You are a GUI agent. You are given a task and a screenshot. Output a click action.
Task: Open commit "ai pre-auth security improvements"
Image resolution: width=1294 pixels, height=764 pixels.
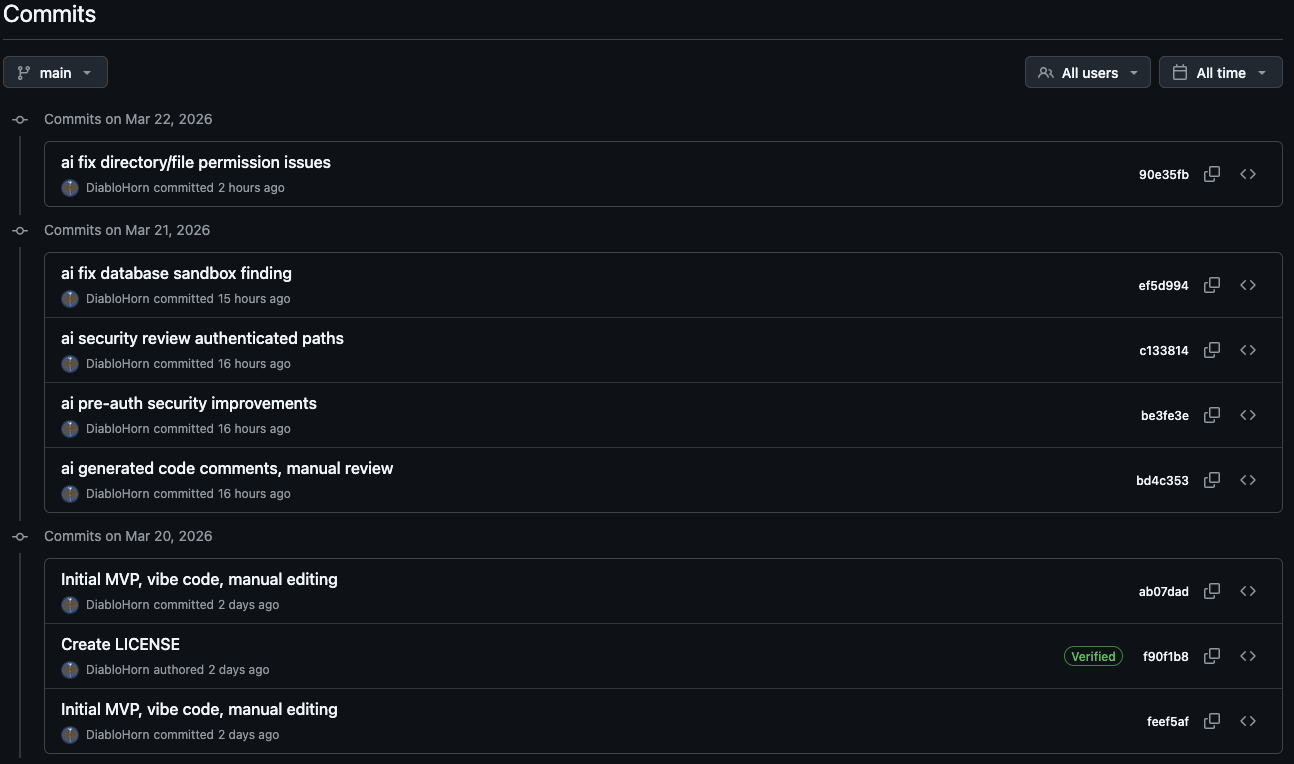(x=189, y=403)
